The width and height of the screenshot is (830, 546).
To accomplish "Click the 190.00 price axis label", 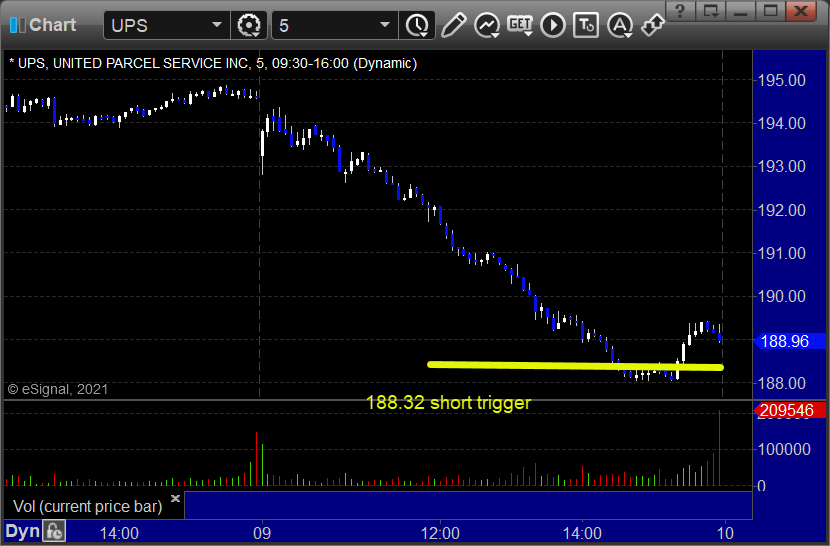I will tap(781, 296).
